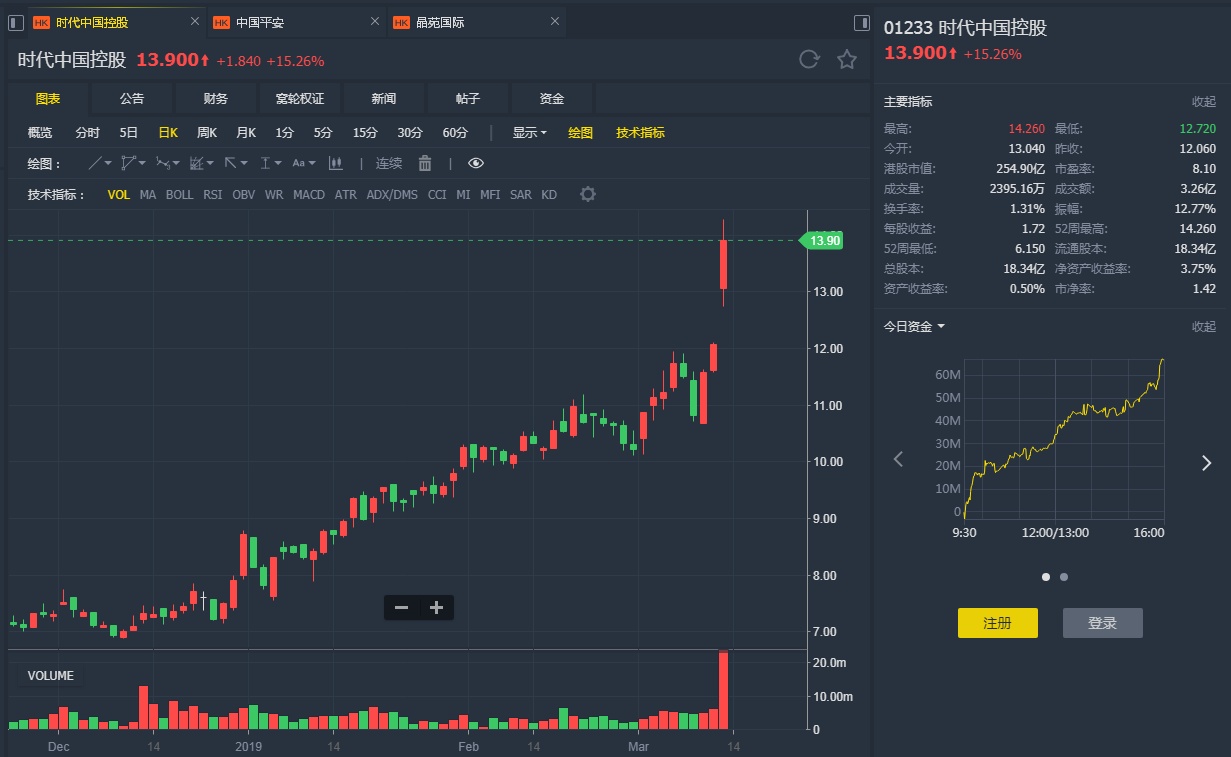Viewport: 1231px width, 757px height.
Task: Open the wave pattern tool dropdown
Action: pyautogui.click(x=168, y=163)
